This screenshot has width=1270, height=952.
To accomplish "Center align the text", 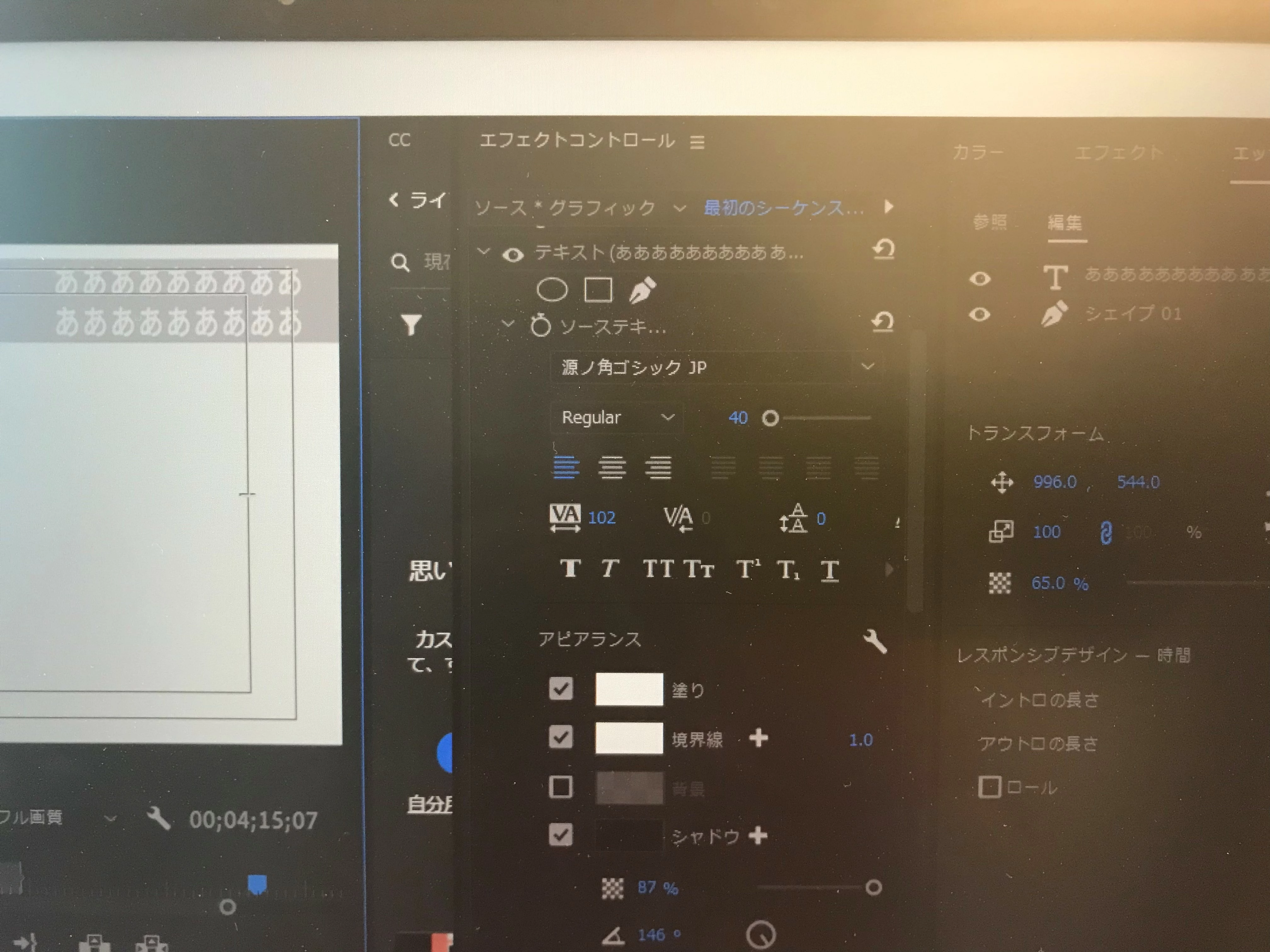I will (612, 468).
